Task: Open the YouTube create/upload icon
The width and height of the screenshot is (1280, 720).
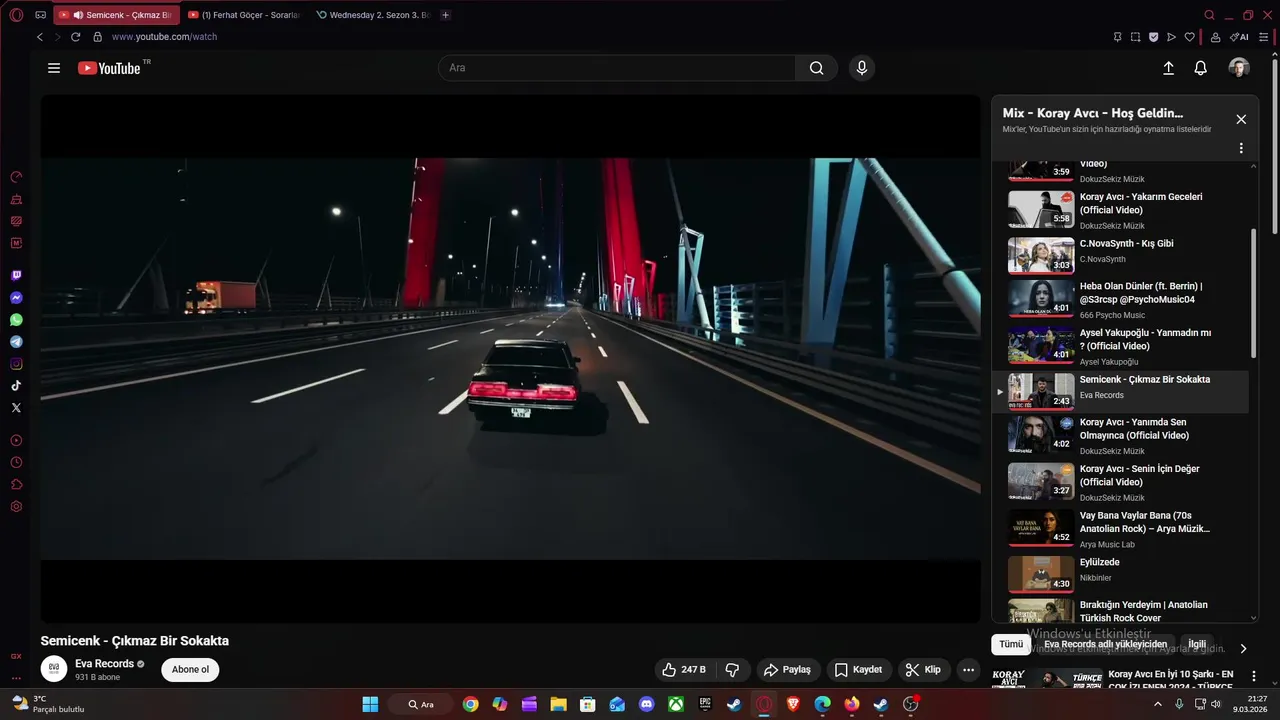Action: [x=1168, y=68]
